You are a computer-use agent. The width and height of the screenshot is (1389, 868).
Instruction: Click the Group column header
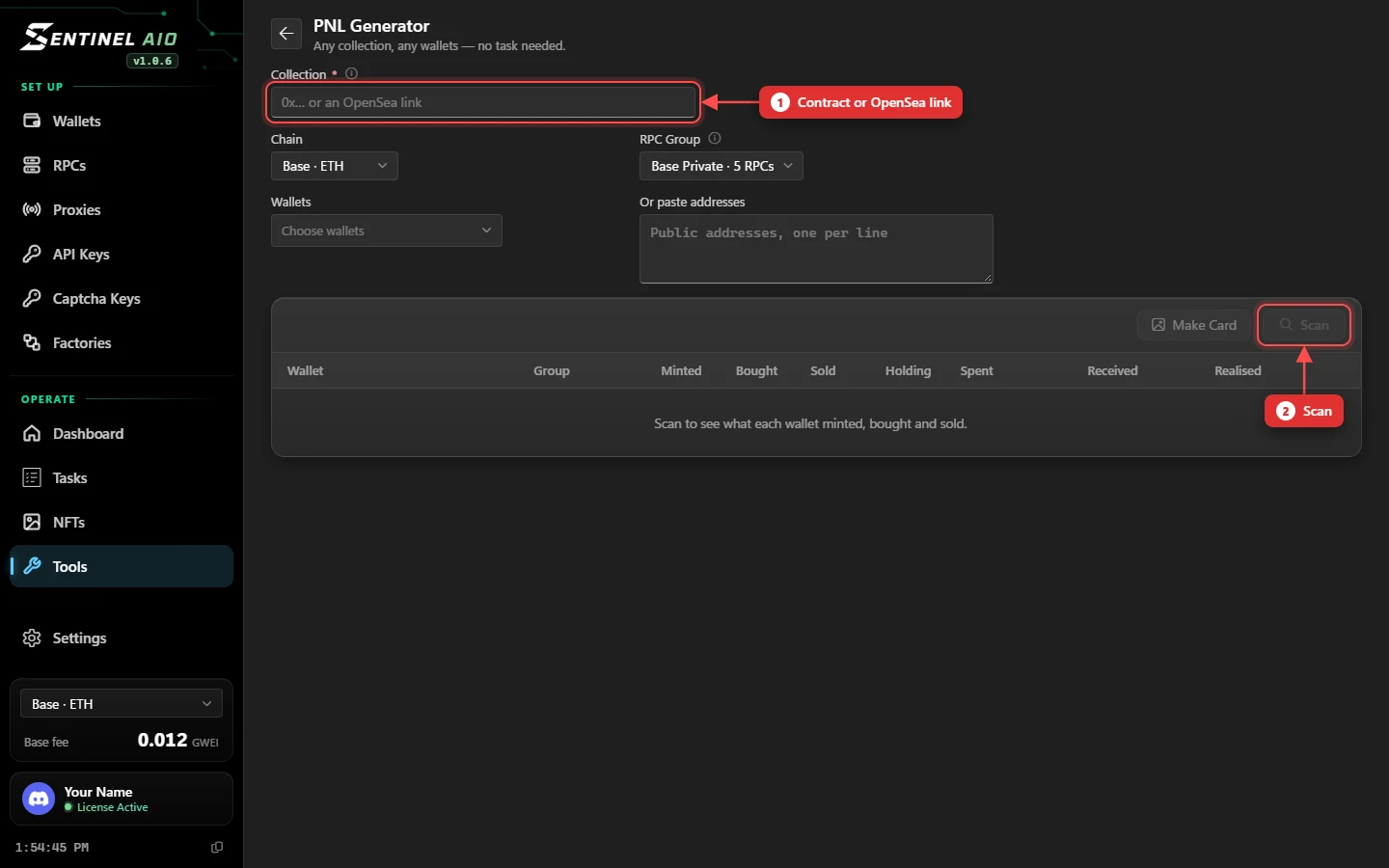pos(552,370)
